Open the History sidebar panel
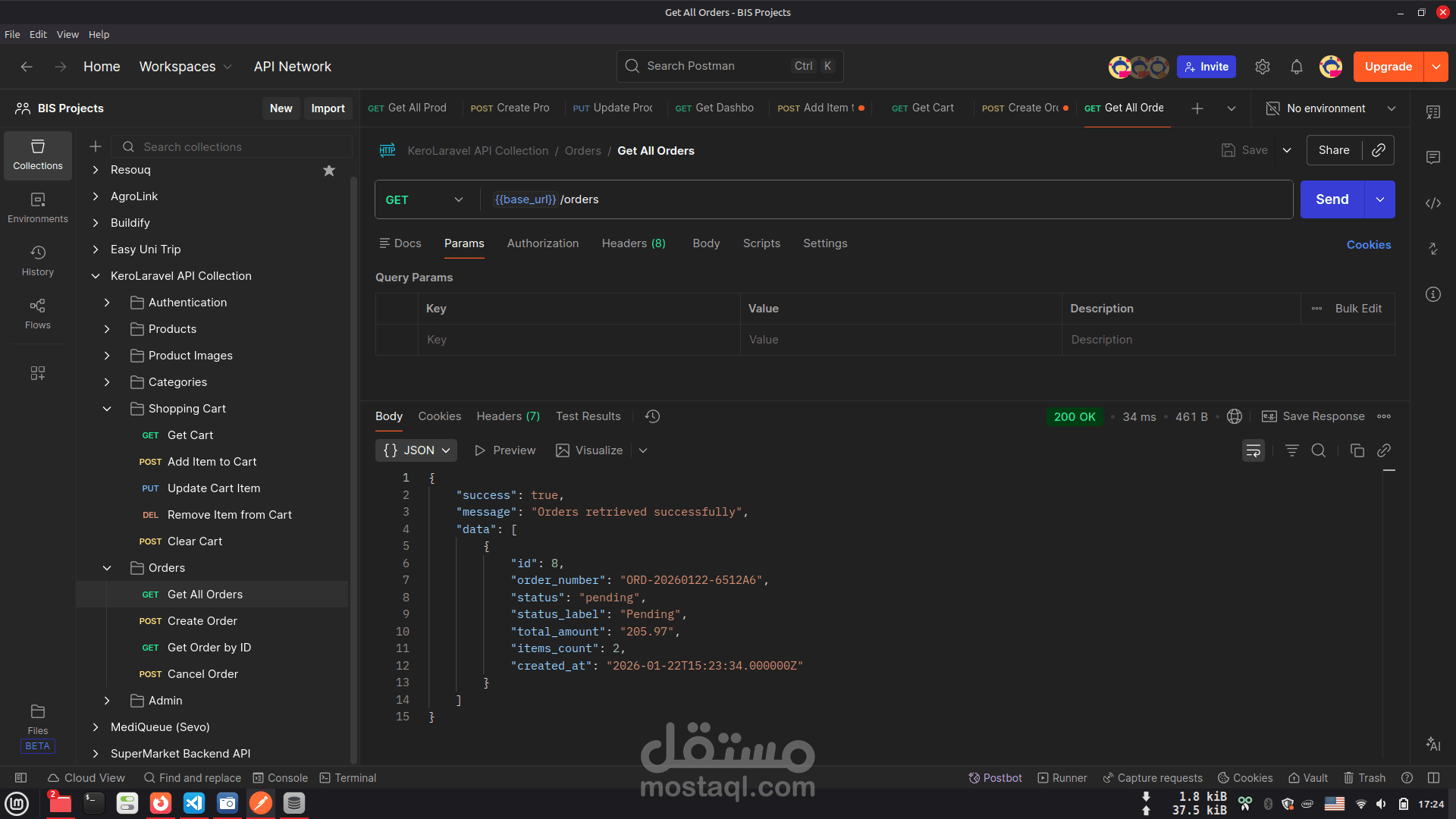Image resolution: width=1456 pixels, height=819 pixels. pos(37,260)
